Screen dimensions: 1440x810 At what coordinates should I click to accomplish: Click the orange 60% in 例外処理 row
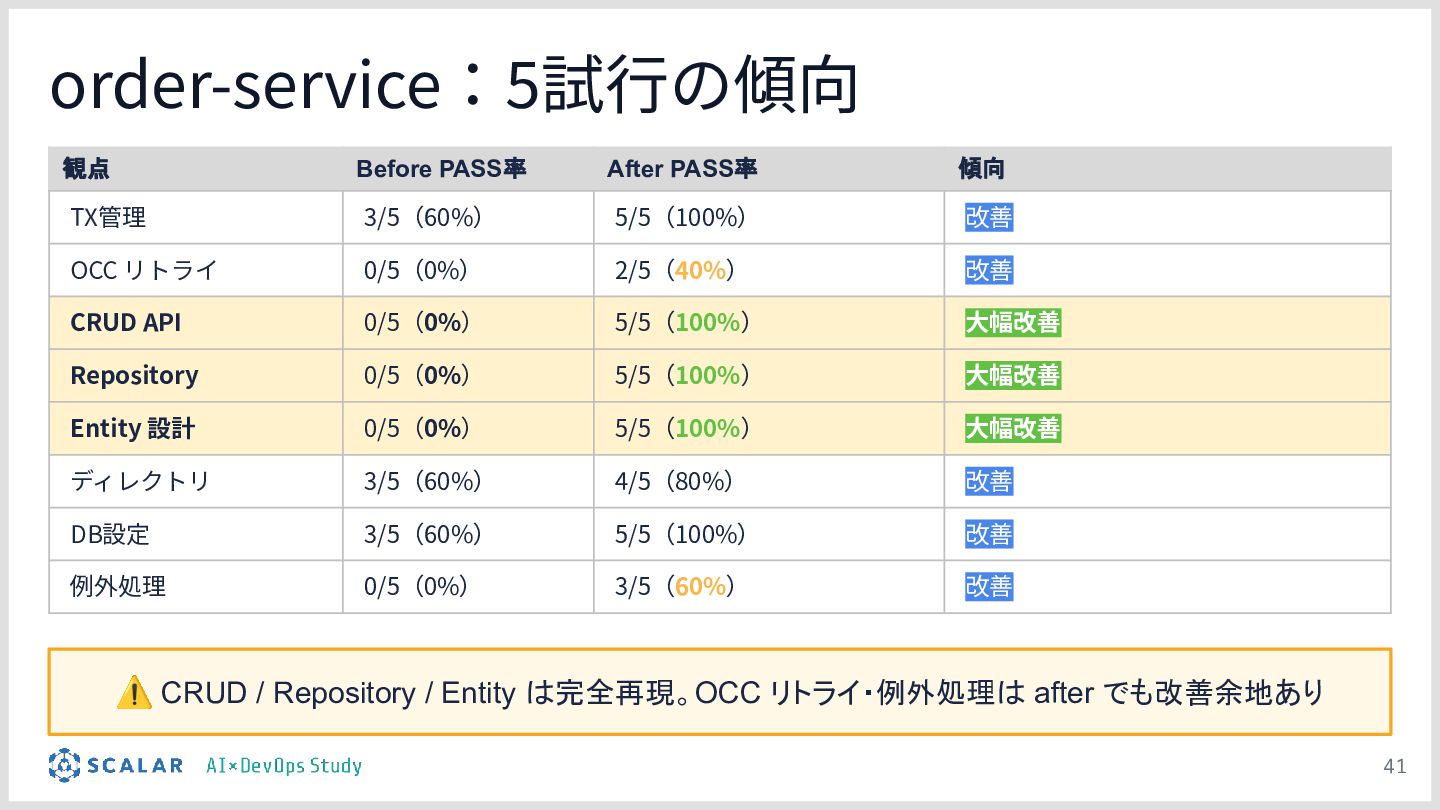tap(700, 586)
